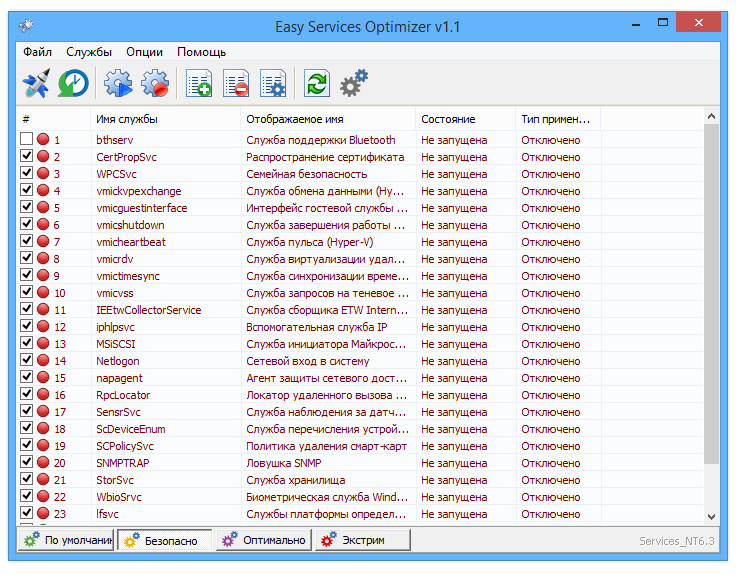Viewport: 739px width, 575px height.
Task: Click red status dot of Netlogon row
Action: [43, 360]
